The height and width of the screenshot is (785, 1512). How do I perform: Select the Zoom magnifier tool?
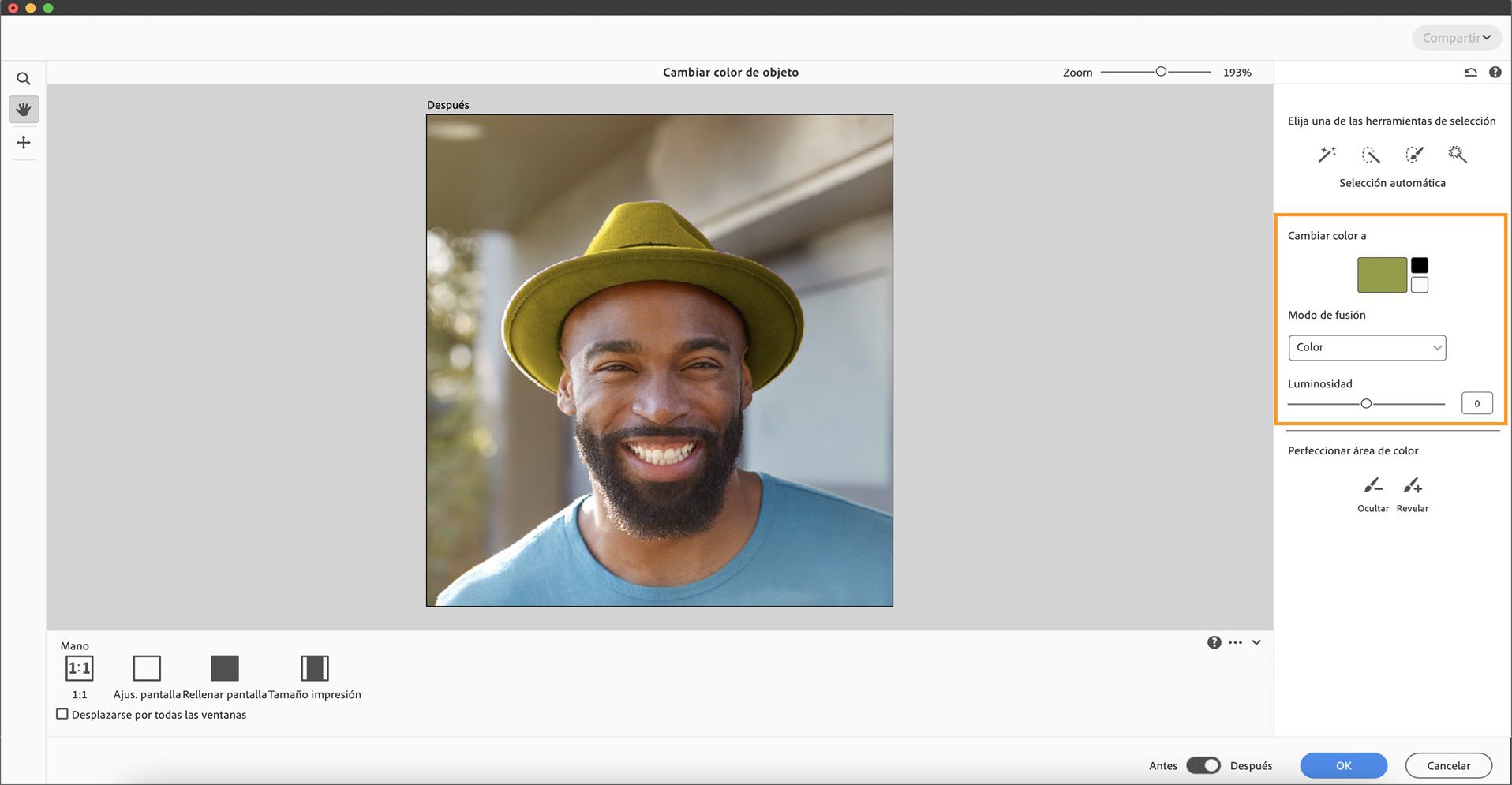coord(24,79)
